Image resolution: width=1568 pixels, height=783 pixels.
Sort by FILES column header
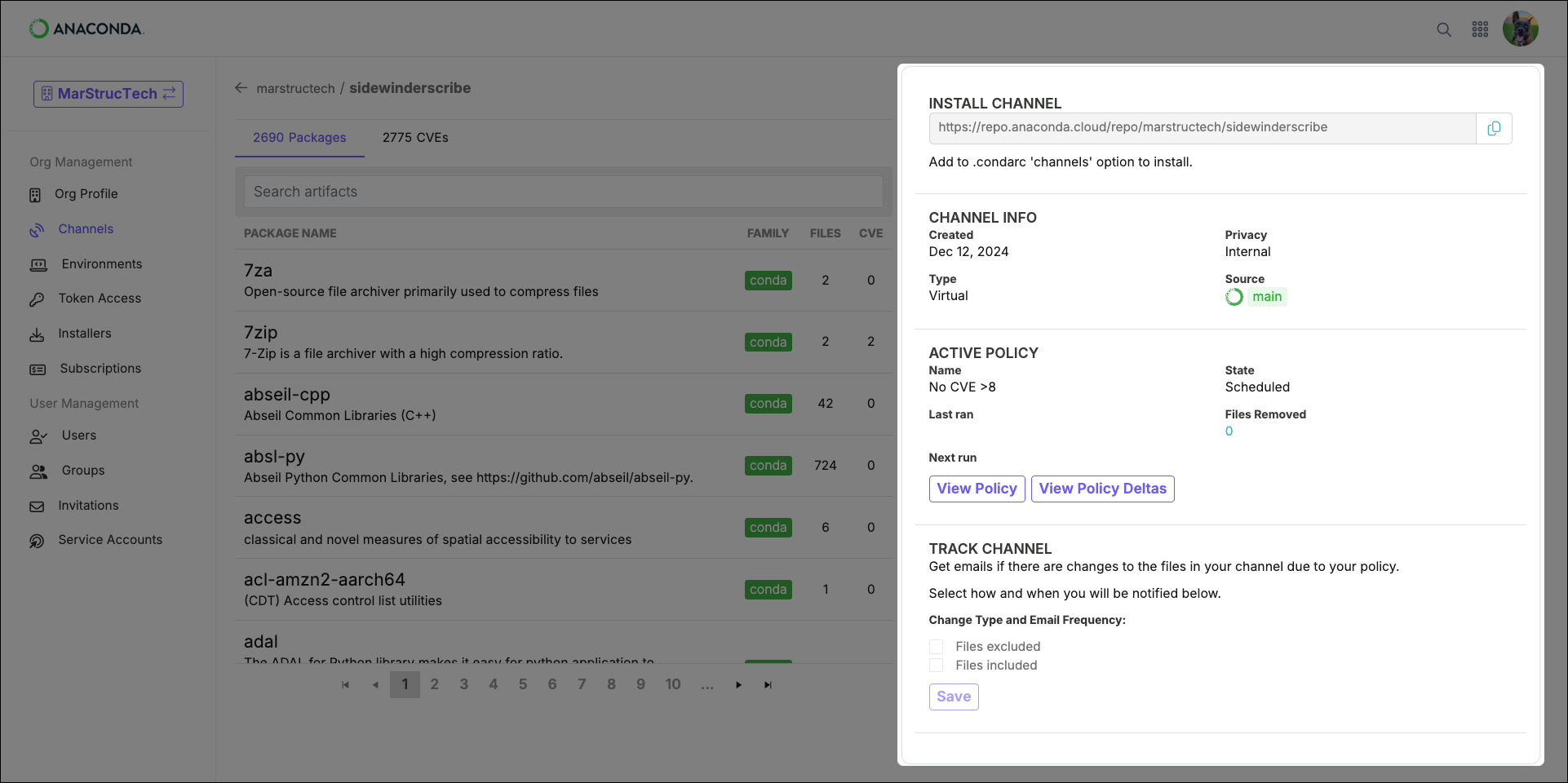click(x=825, y=233)
